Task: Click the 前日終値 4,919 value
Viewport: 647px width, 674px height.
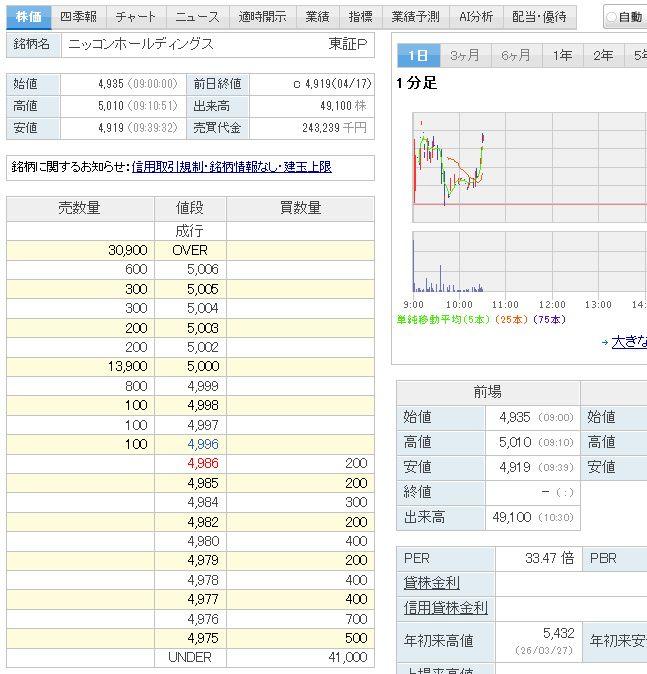Action: pyautogui.click(x=332, y=83)
